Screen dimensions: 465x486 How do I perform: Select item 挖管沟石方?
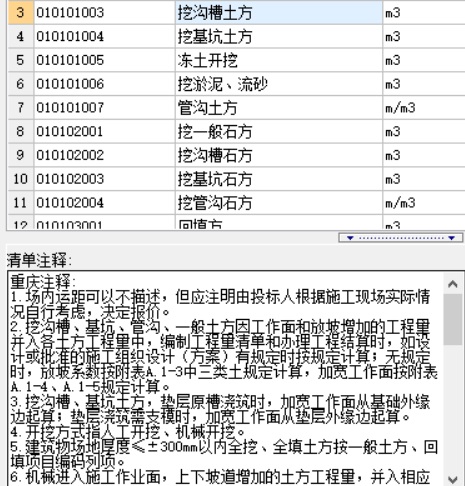point(279,203)
